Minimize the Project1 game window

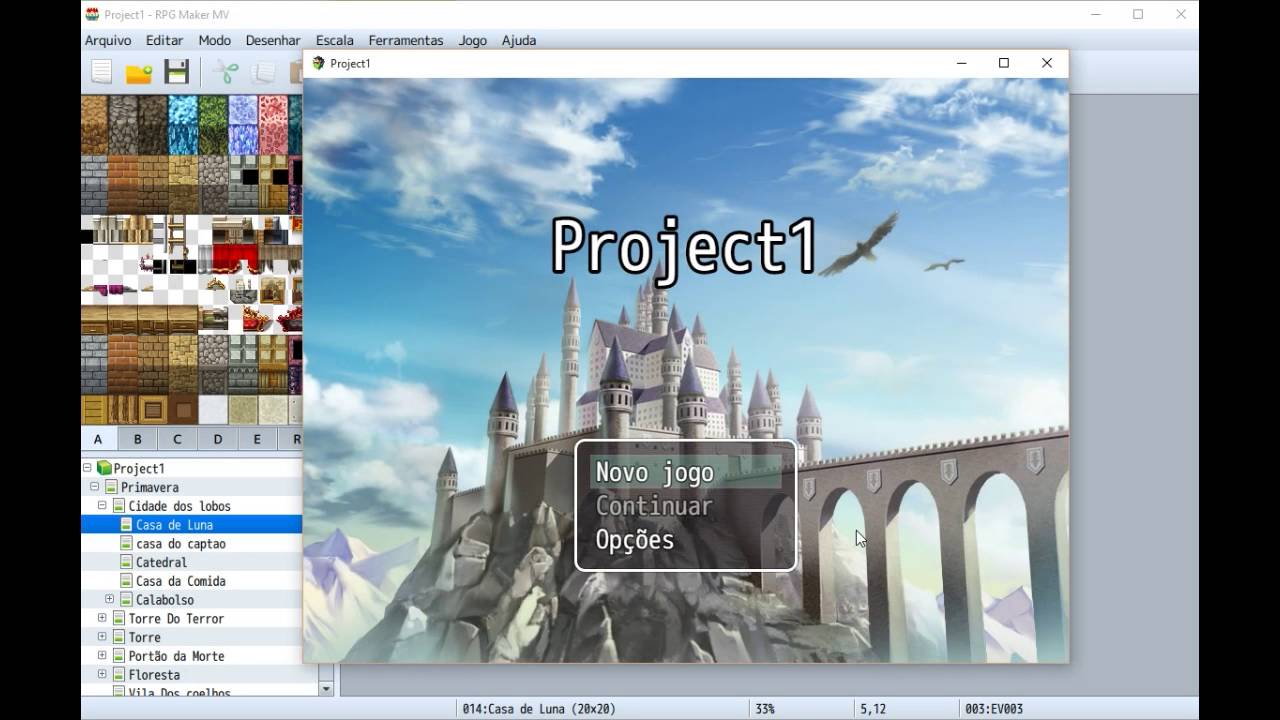pyautogui.click(x=962, y=63)
